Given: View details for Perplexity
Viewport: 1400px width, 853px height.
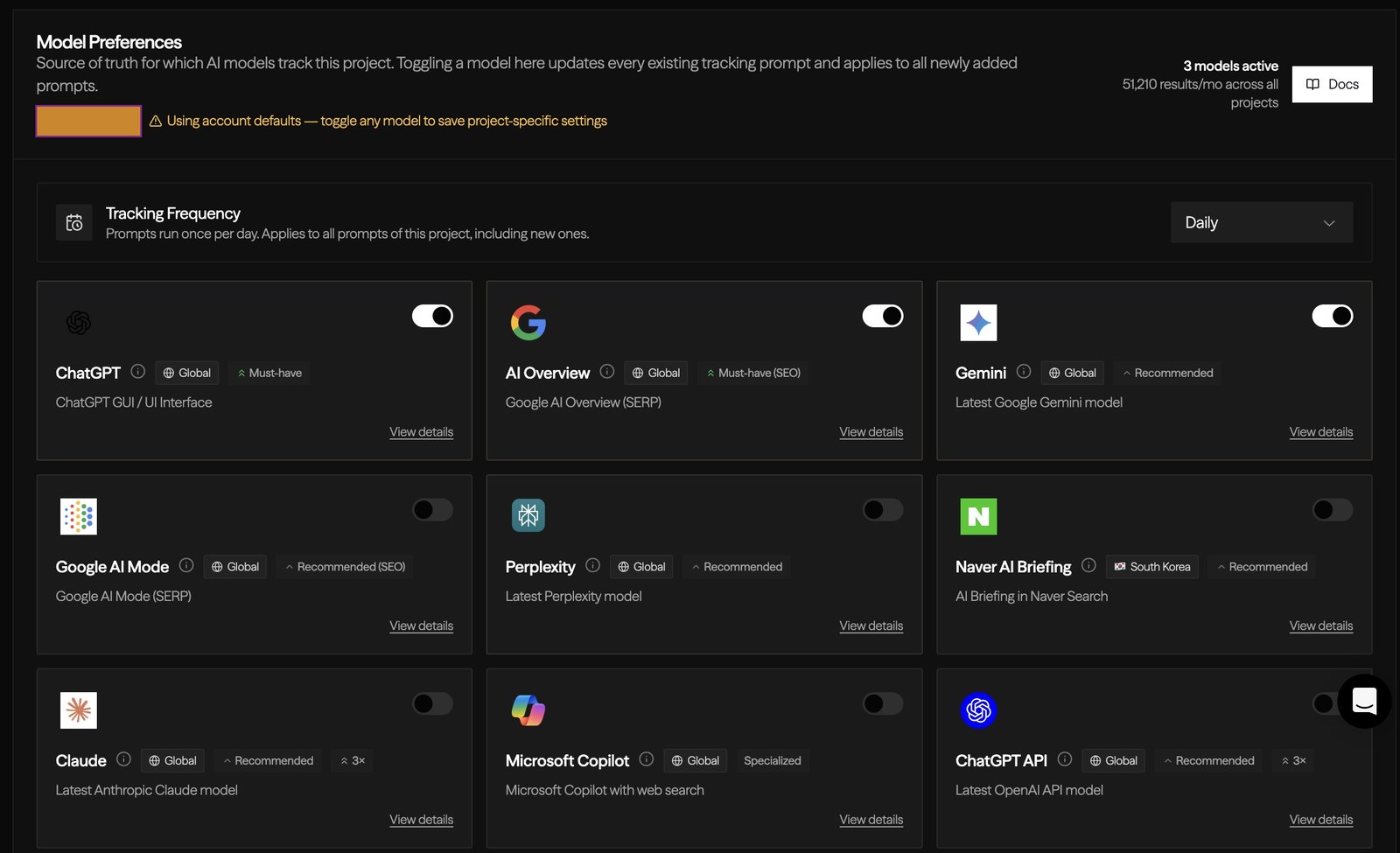Looking at the screenshot, I should pos(871,626).
